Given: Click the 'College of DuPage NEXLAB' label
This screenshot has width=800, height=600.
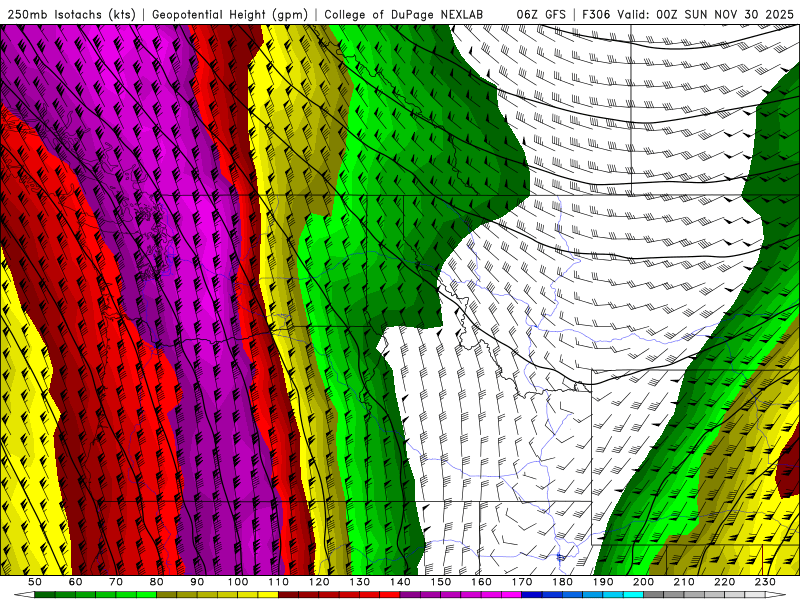Looking at the screenshot, I should point(404,15).
